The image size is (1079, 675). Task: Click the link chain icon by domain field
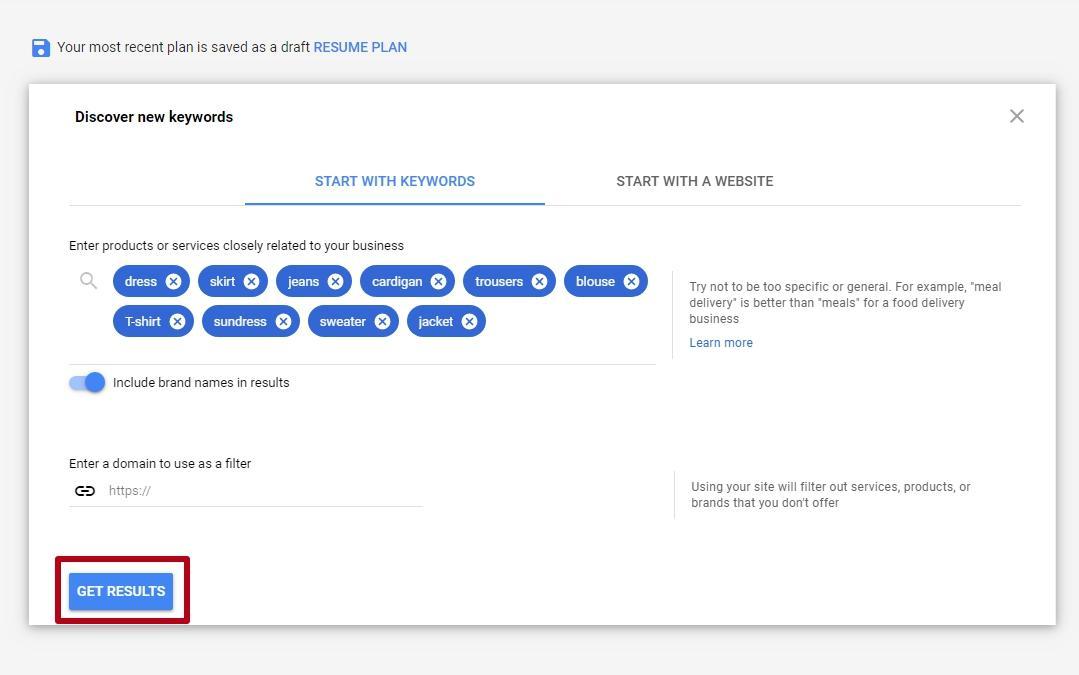(85, 491)
